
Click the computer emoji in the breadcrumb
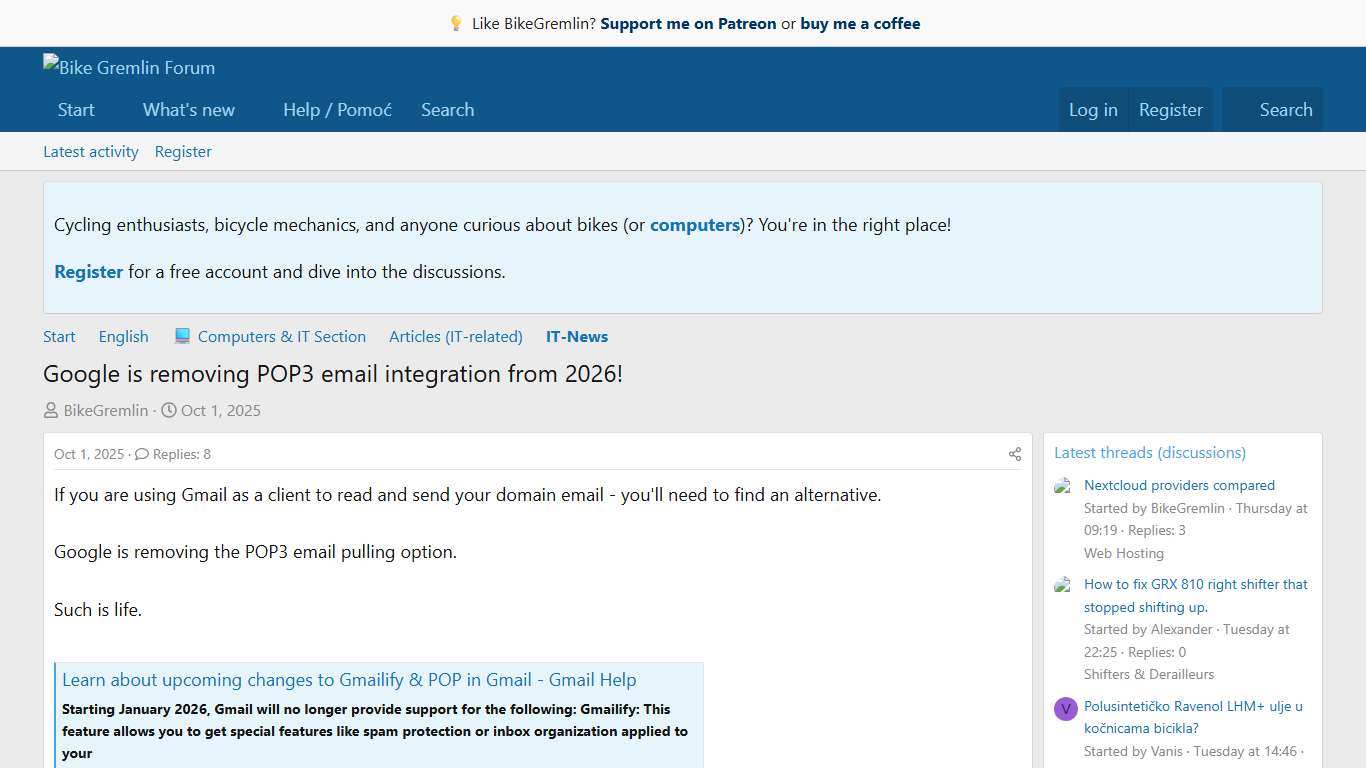[182, 336]
